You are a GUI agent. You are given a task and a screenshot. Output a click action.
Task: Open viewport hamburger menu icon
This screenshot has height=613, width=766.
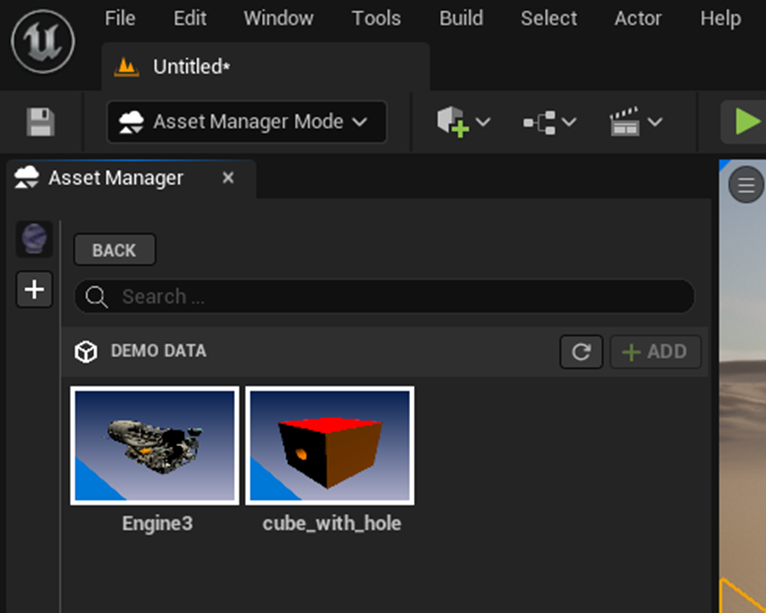click(745, 185)
